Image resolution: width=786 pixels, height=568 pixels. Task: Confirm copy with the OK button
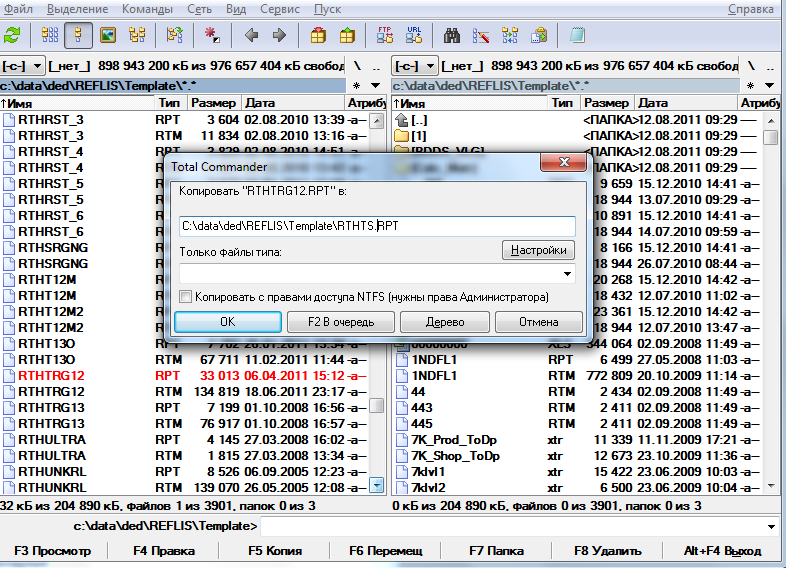pyautogui.click(x=228, y=322)
